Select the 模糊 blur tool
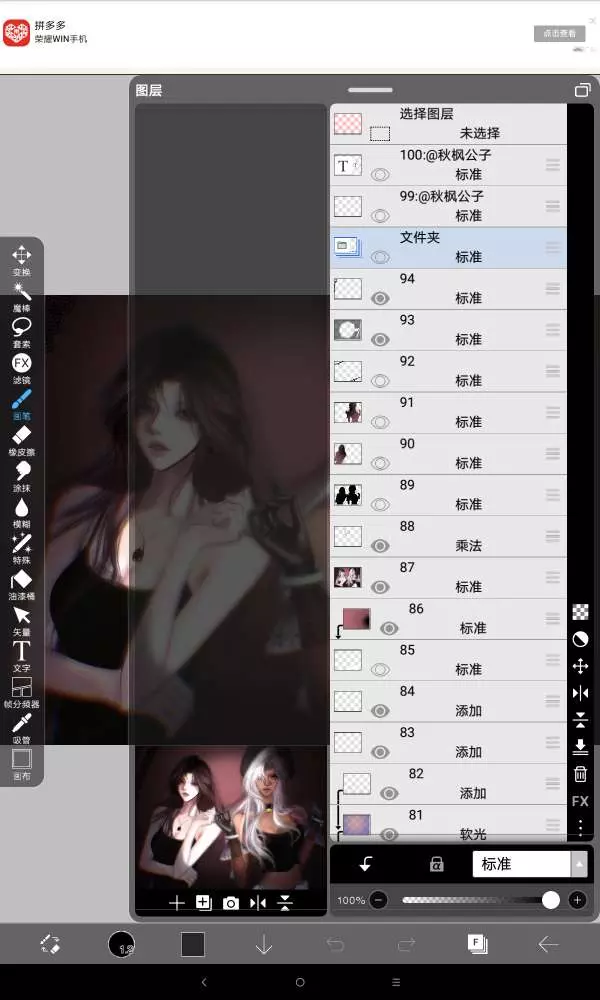Screen dimensions: 600x1000 (x=22, y=512)
